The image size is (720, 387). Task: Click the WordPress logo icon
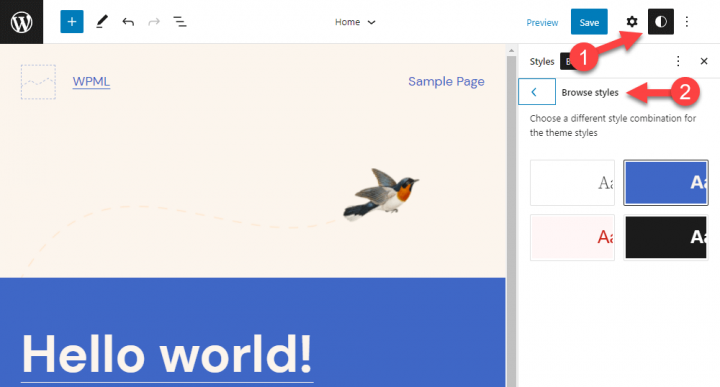22,22
